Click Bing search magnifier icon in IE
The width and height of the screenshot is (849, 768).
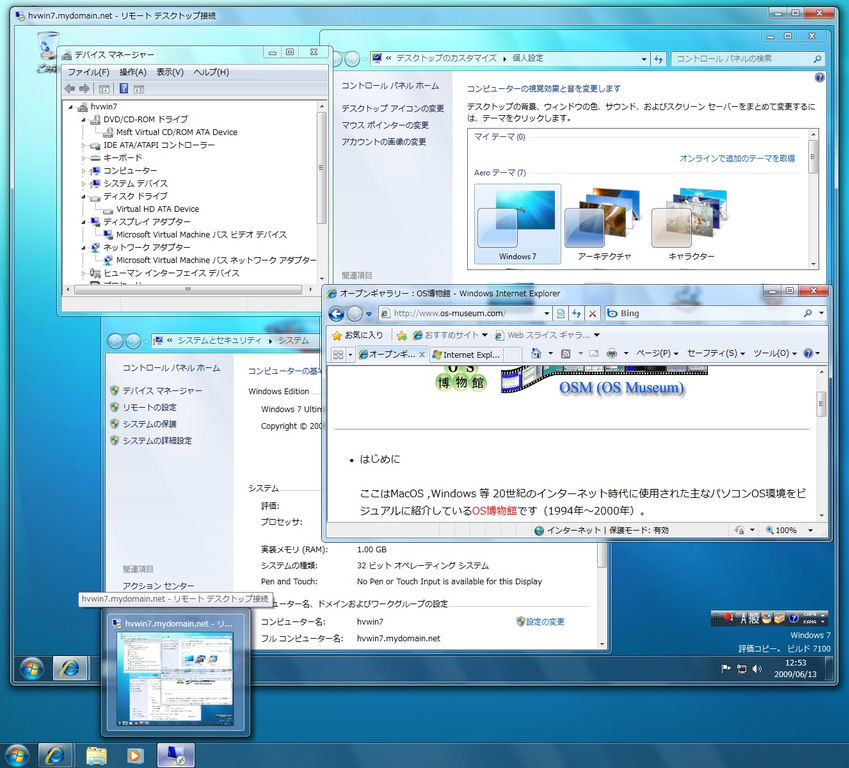coord(808,313)
